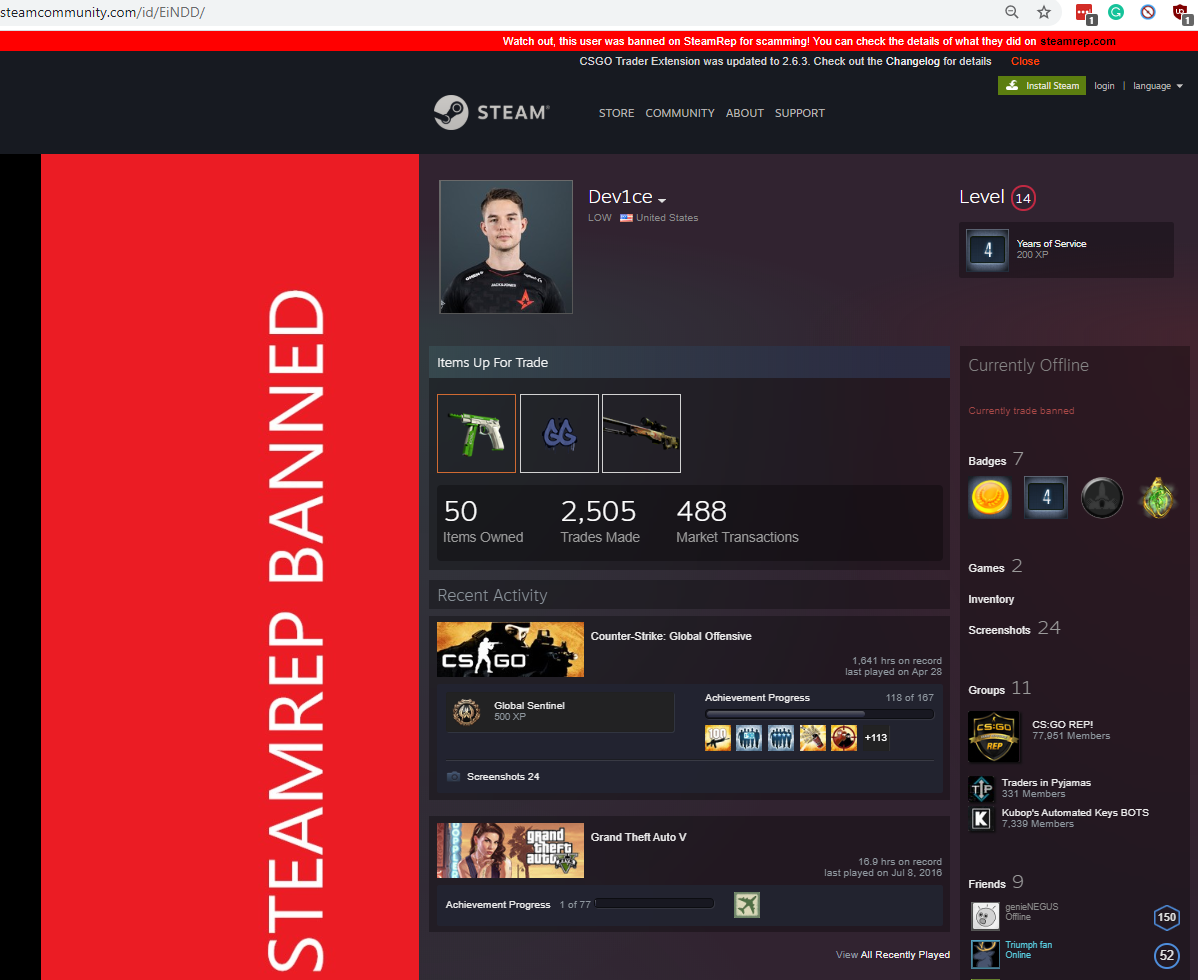Image resolution: width=1198 pixels, height=980 pixels.
Task: Open the COMMUNITY menu
Action: tap(680, 113)
